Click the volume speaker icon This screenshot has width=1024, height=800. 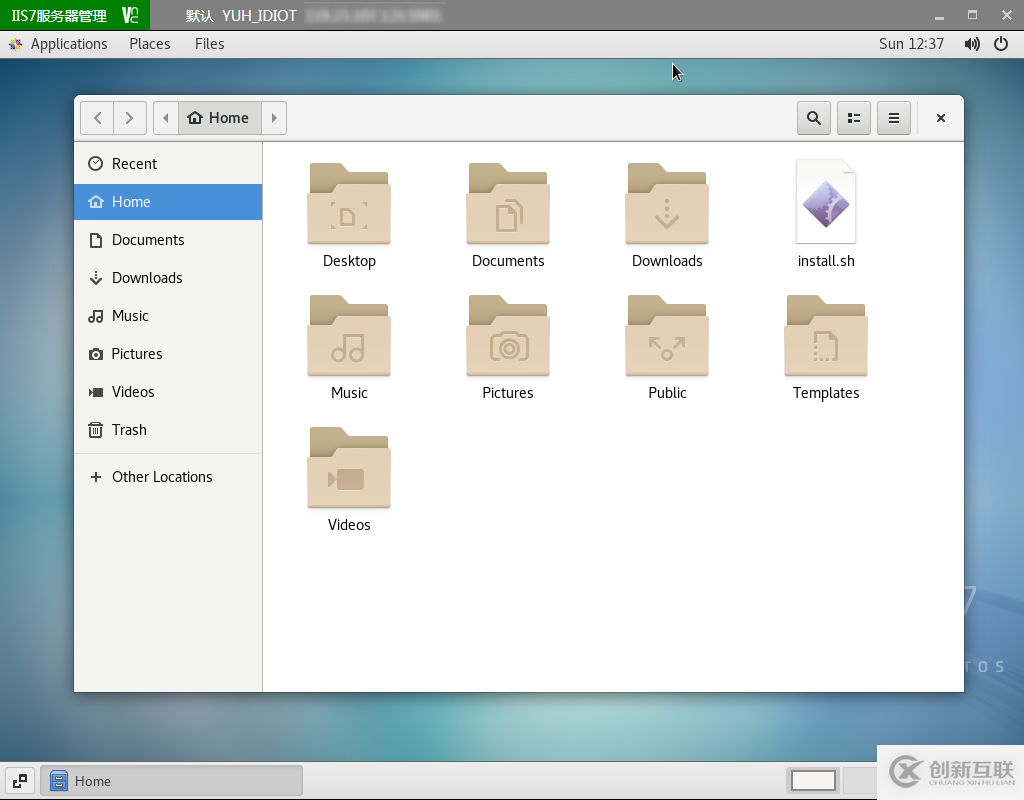coord(972,44)
